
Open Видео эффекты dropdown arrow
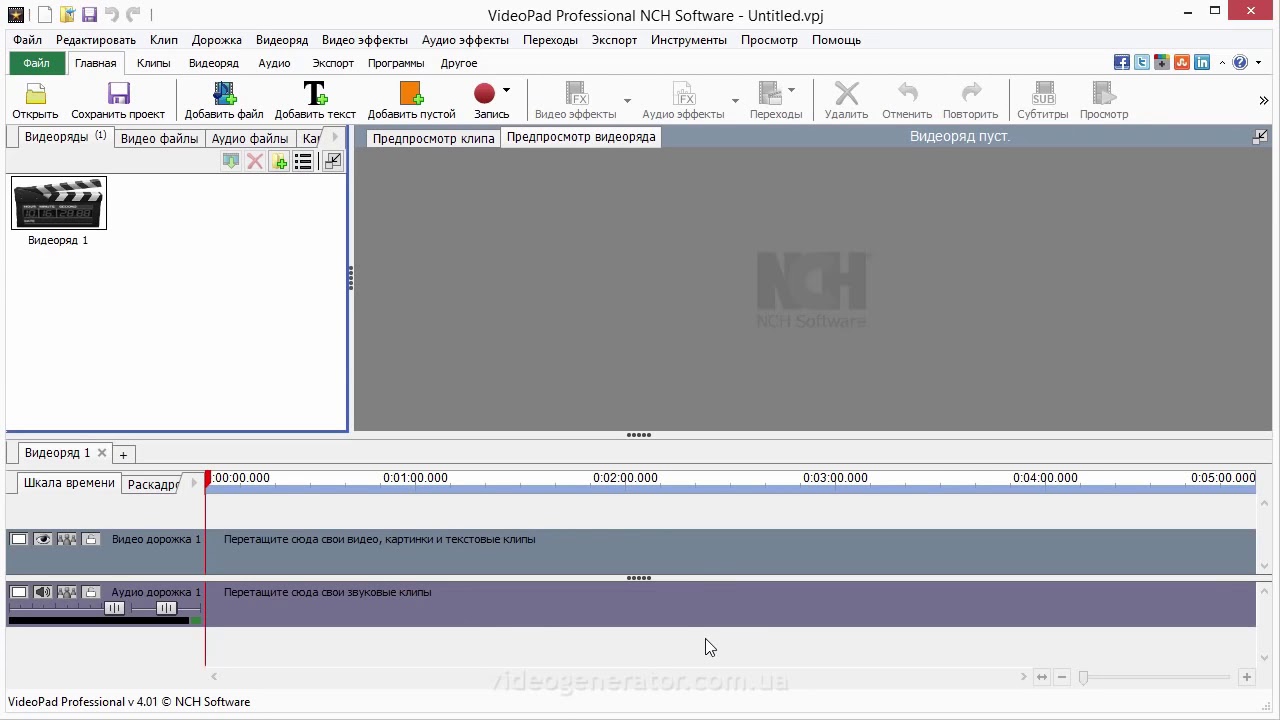pos(627,101)
